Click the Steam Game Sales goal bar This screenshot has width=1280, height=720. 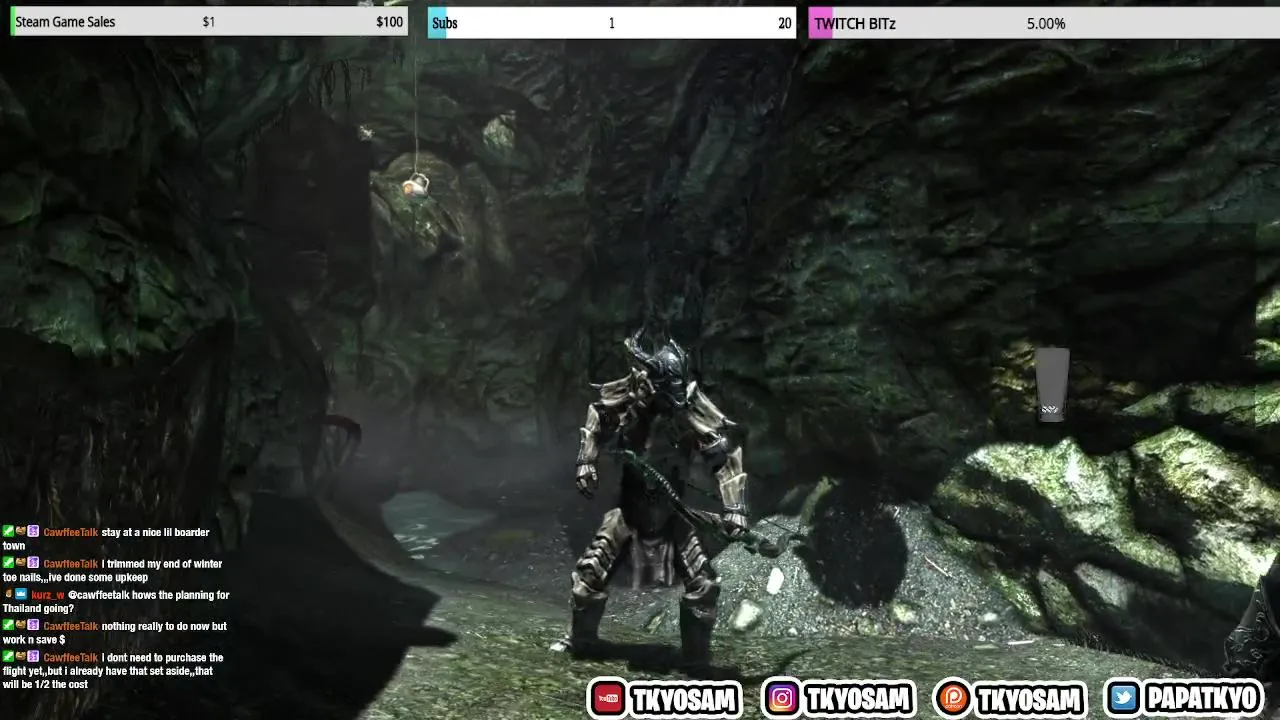point(209,22)
